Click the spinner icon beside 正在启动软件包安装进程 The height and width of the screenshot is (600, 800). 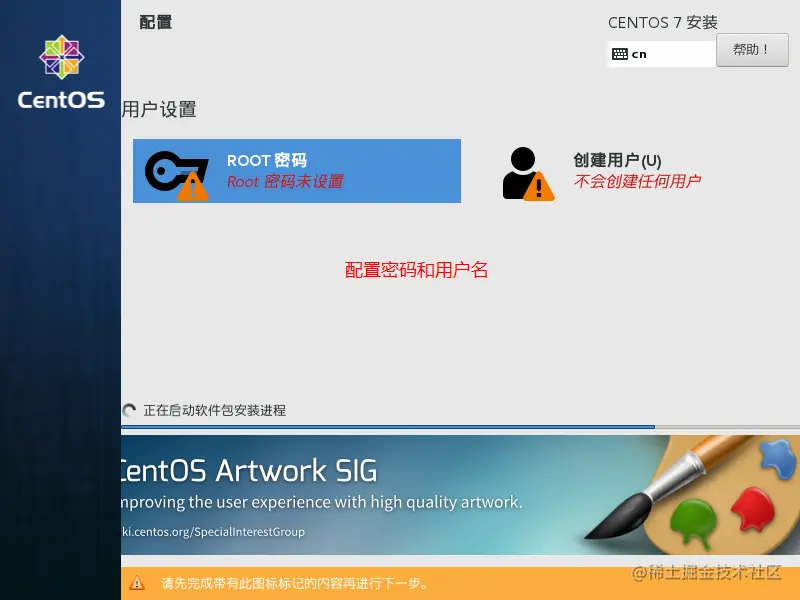[x=130, y=410]
